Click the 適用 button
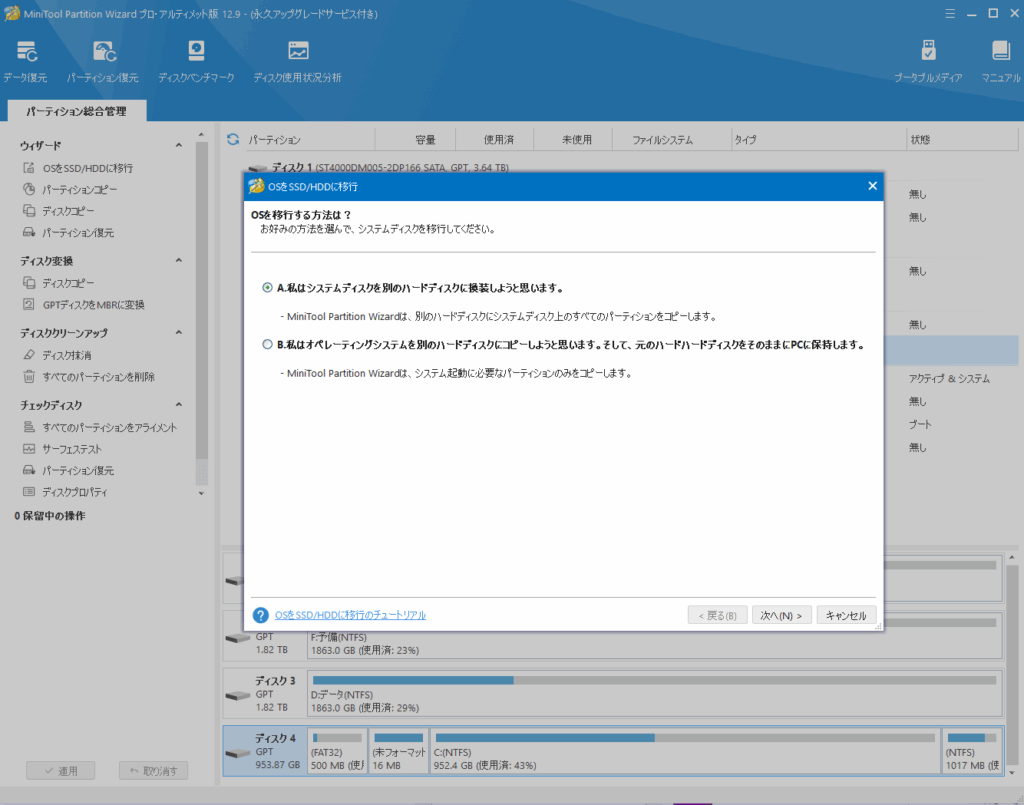The width and height of the screenshot is (1024, 805). pyautogui.click(x=60, y=770)
